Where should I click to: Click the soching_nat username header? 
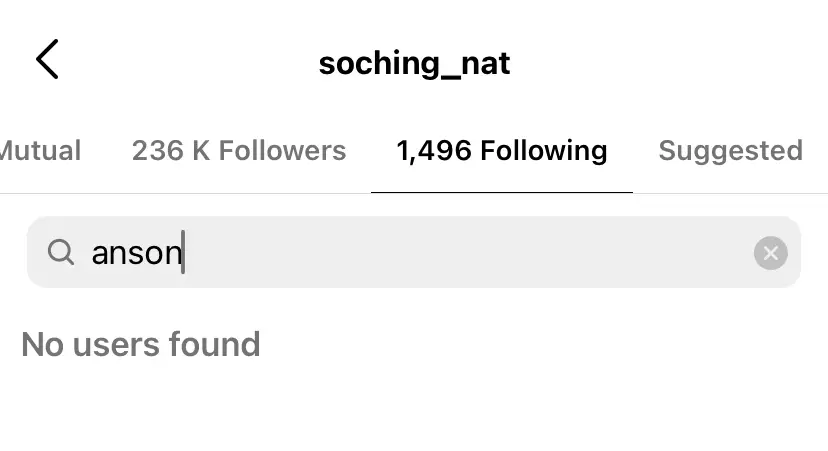coord(414,63)
